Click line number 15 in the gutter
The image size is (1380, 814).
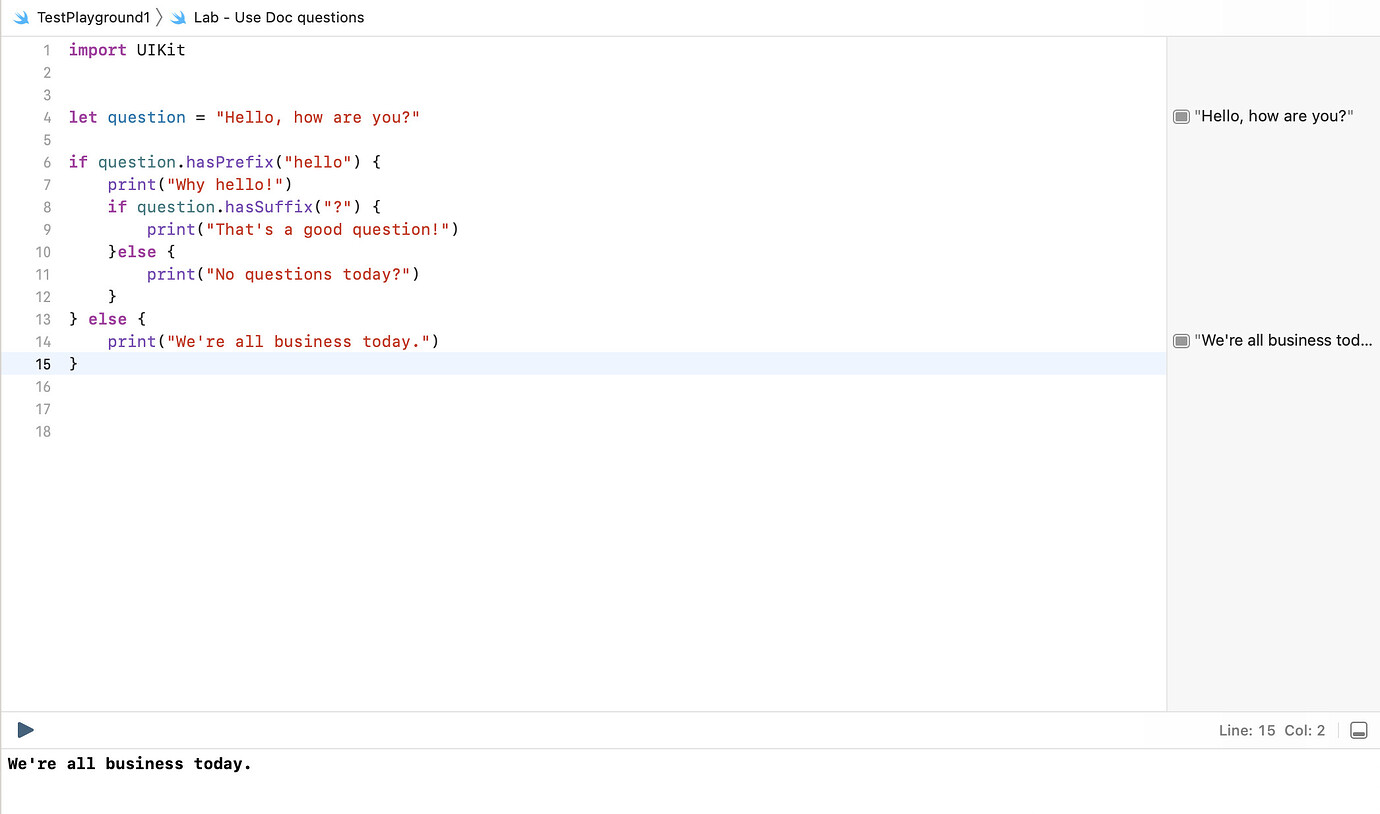point(43,364)
